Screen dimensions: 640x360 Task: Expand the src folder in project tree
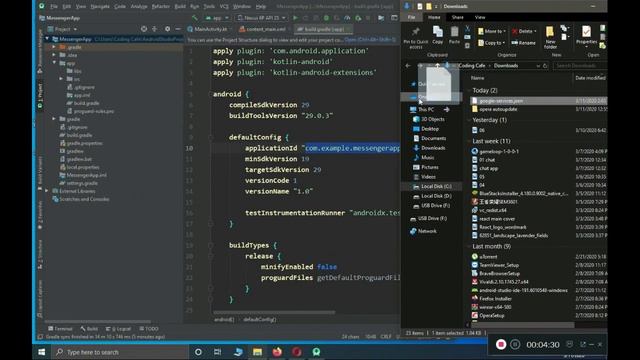[61, 79]
